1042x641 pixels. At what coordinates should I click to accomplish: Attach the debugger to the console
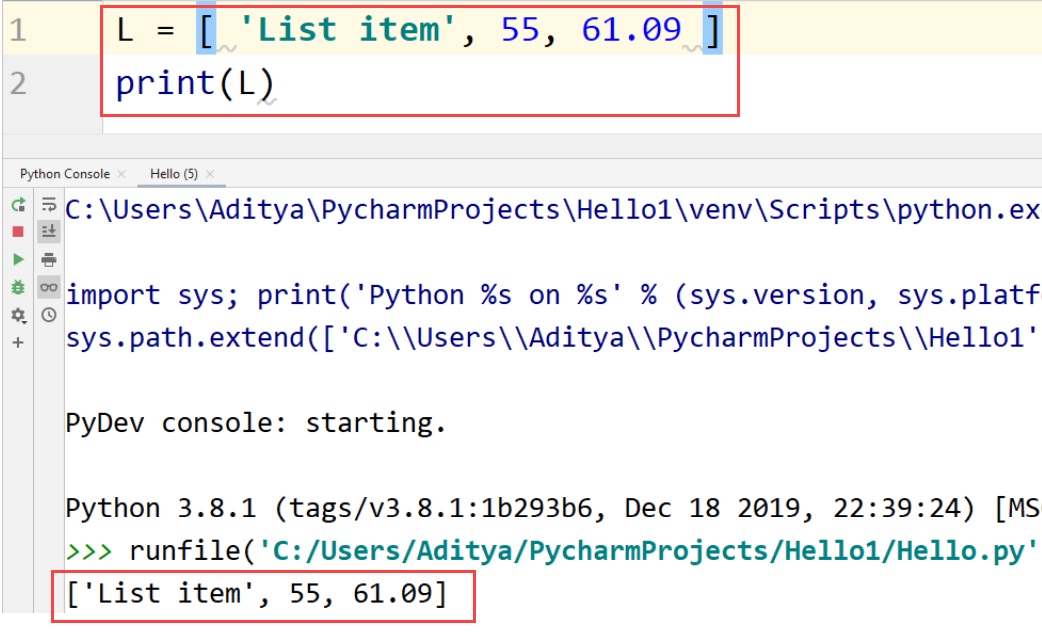click(x=18, y=287)
